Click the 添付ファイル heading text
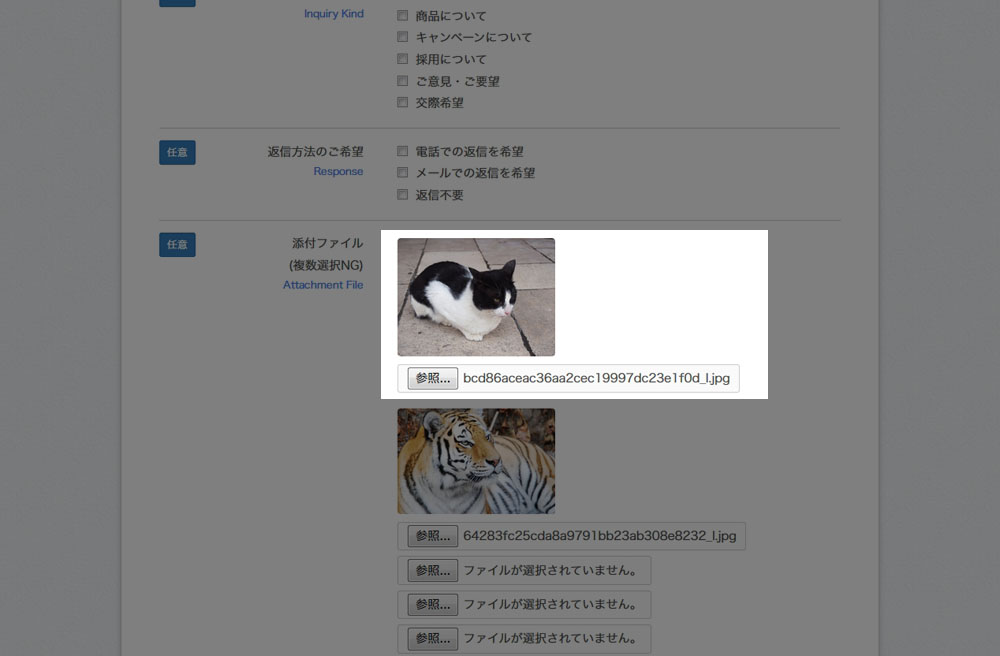The height and width of the screenshot is (656, 1000). (x=327, y=243)
